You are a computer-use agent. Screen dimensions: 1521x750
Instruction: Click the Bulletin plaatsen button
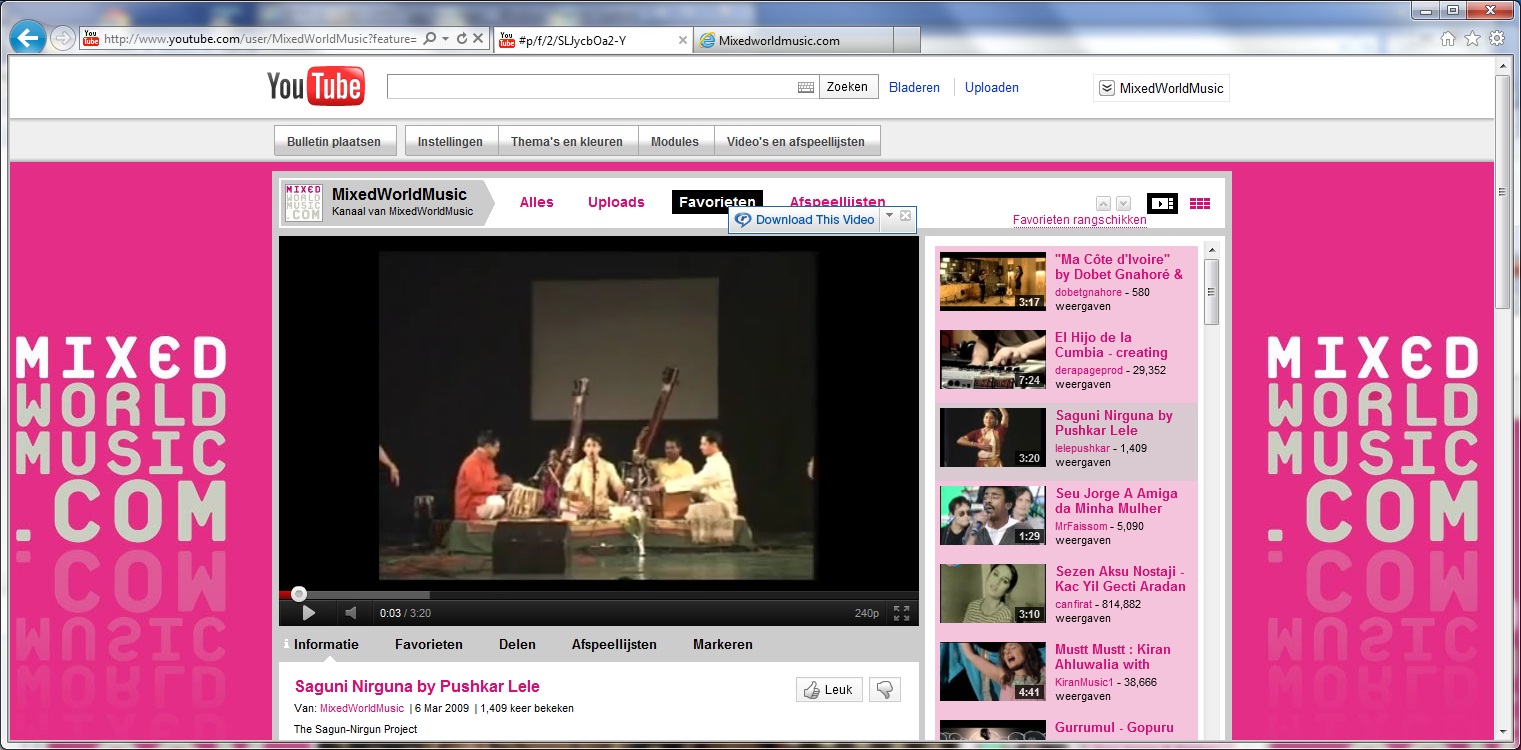pos(334,142)
